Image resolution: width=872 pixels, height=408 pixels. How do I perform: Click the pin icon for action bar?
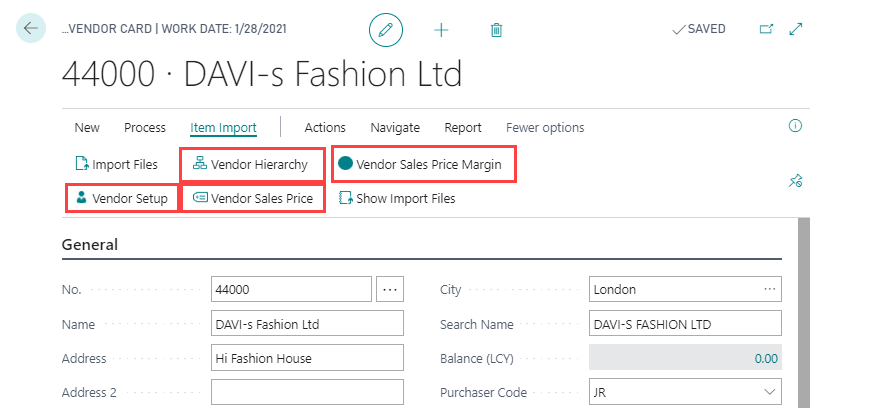click(x=796, y=181)
